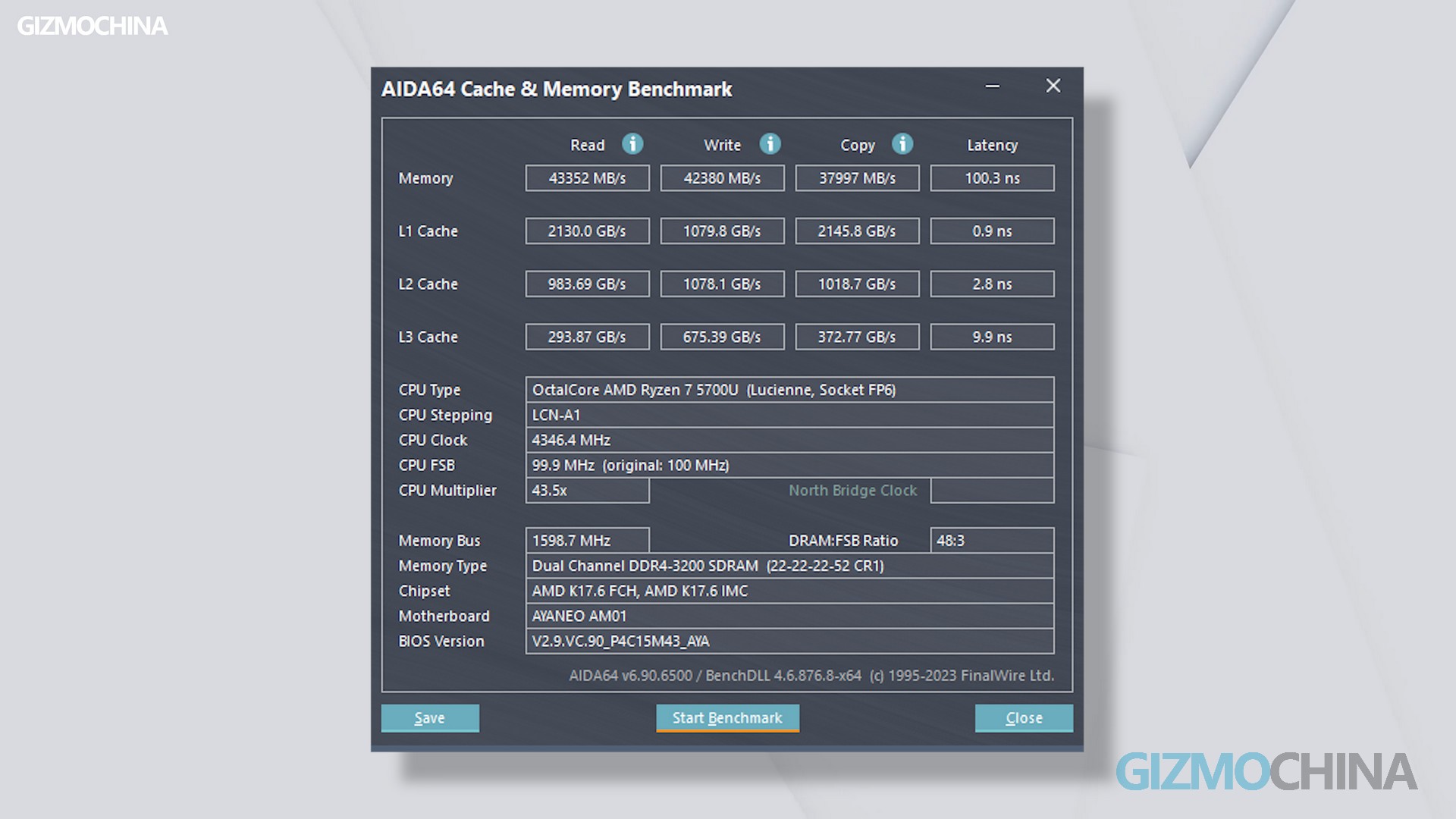Click the empty North Bridge Clock field
This screenshot has width=1456, height=819.
pos(992,491)
